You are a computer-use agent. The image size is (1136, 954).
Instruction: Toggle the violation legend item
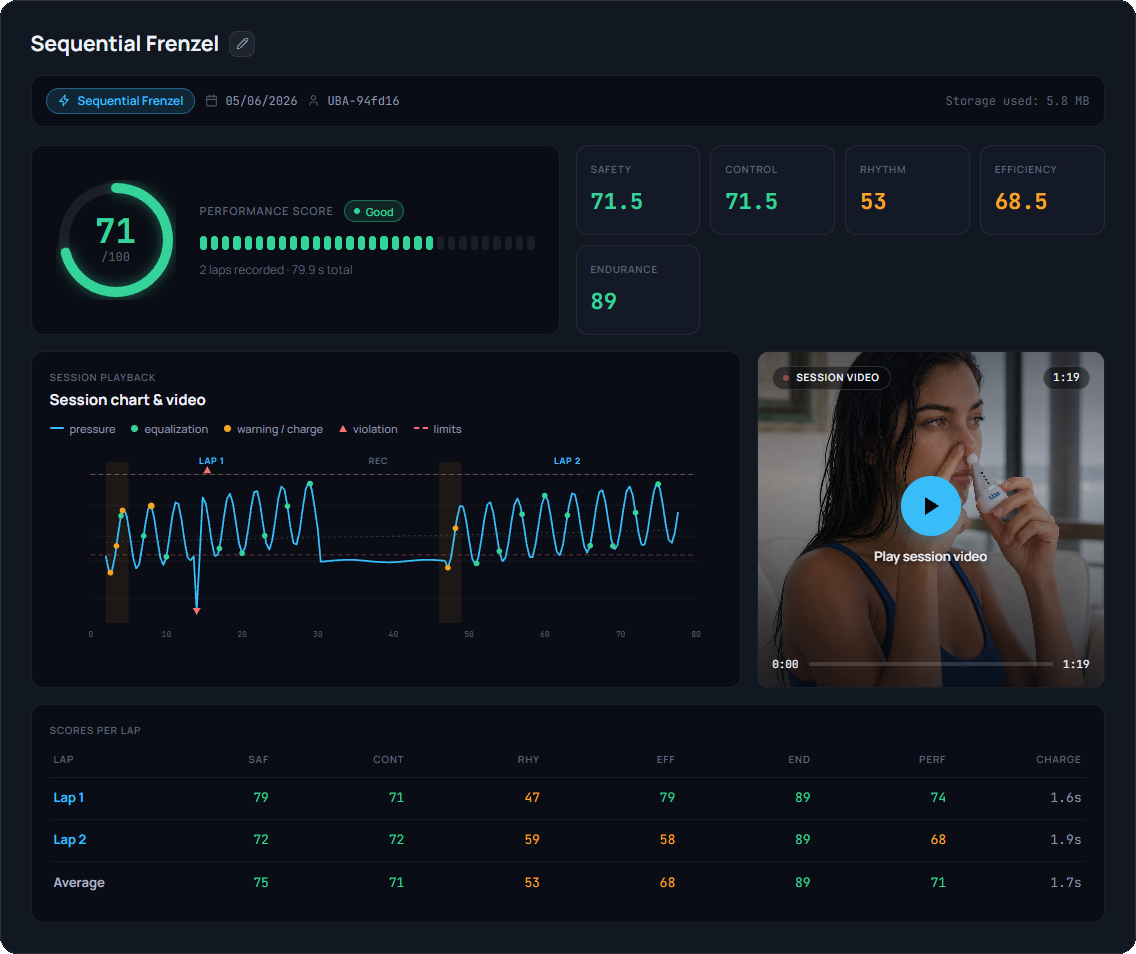pos(368,430)
